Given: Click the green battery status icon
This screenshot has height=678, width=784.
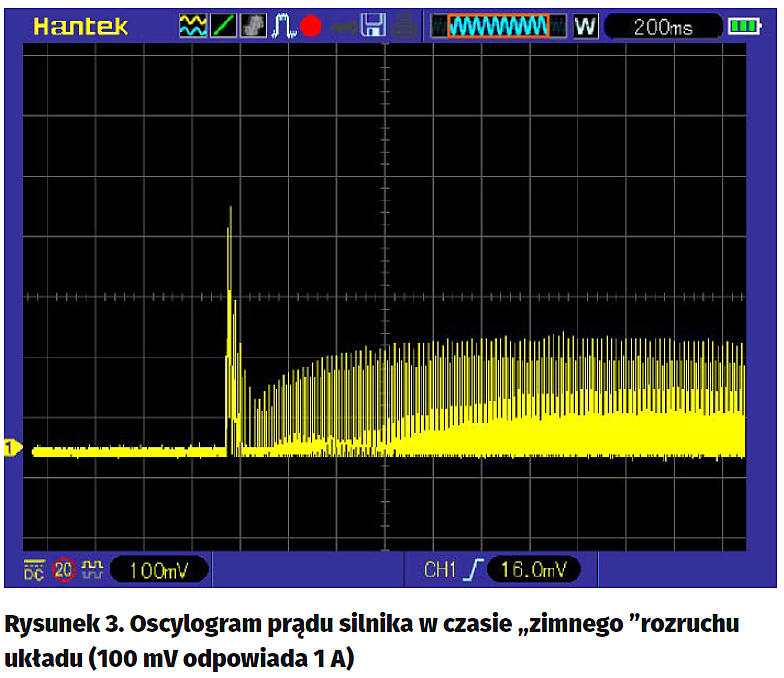Looking at the screenshot, I should (744, 26).
